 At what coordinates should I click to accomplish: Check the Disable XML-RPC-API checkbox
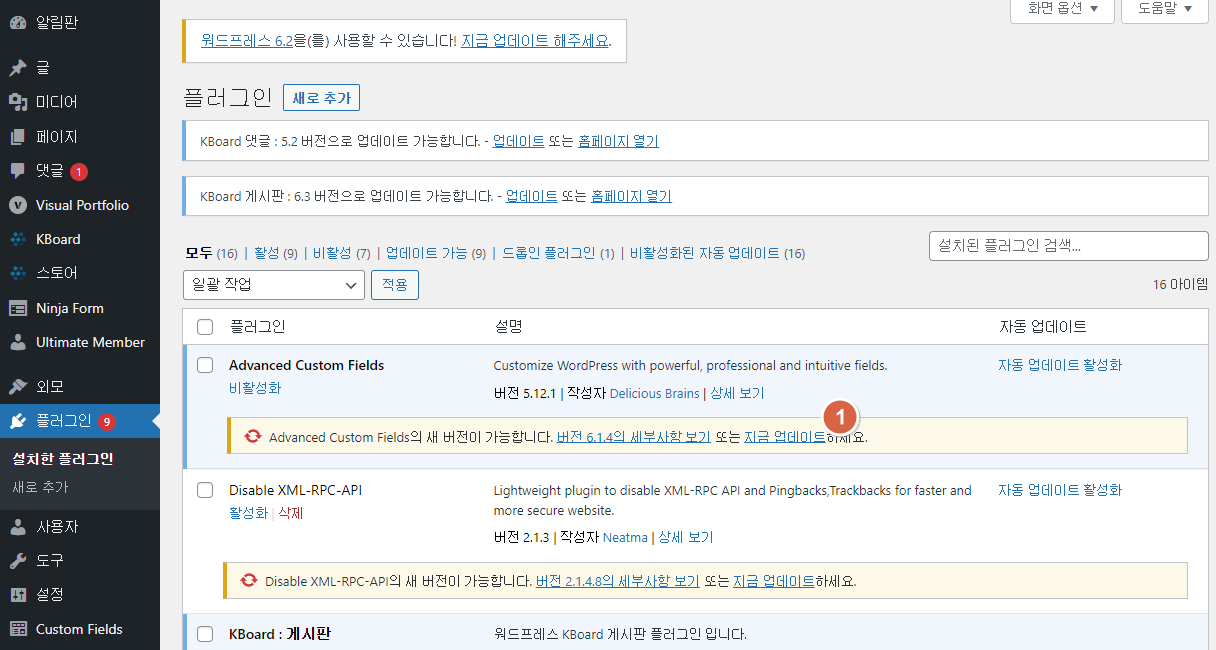205,490
